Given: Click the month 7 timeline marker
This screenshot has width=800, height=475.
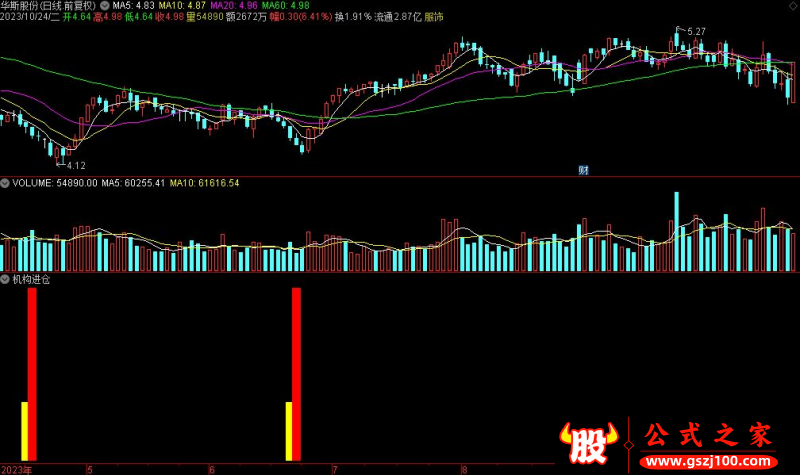Looking at the screenshot, I should tap(335, 470).
